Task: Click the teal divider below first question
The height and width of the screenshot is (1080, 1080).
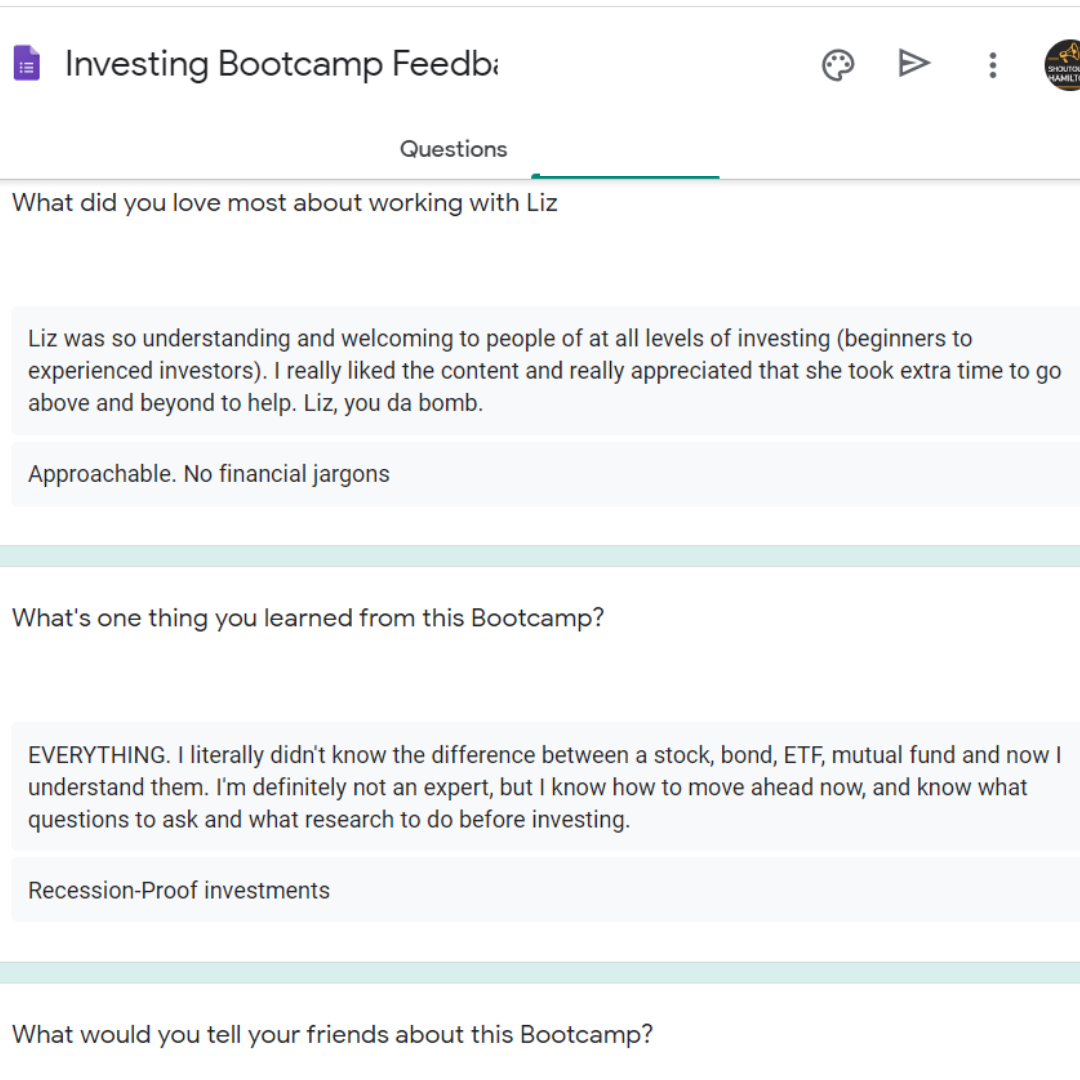Action: point(540,556)
